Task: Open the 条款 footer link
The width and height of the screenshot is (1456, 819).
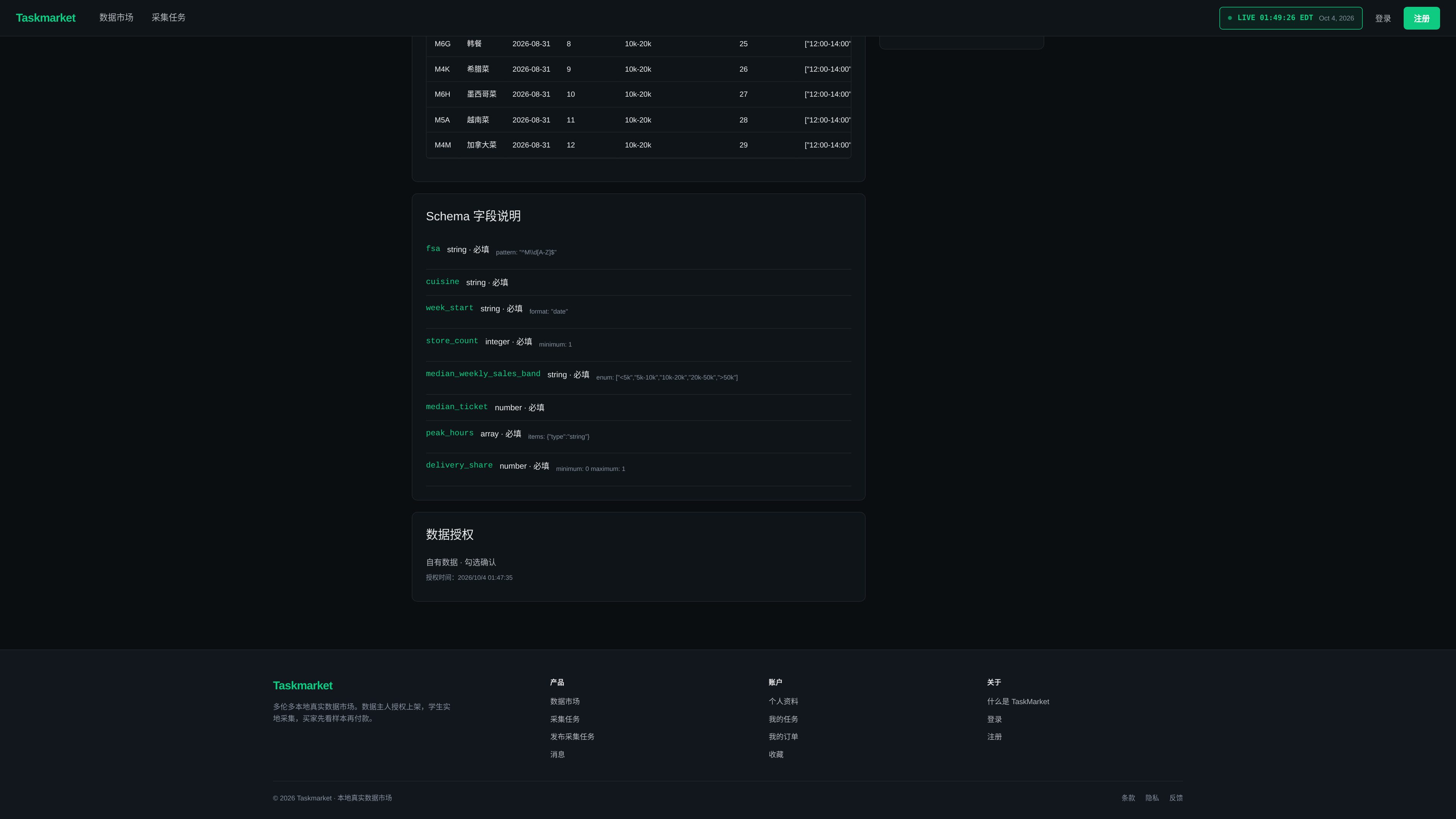Action: [1128, 798]
